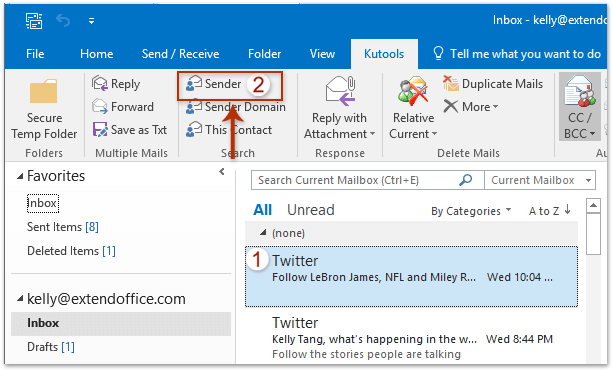Select Inbox under kelly@extendoffice.com
Screen dimensions: 613x370
pos(121,323)
